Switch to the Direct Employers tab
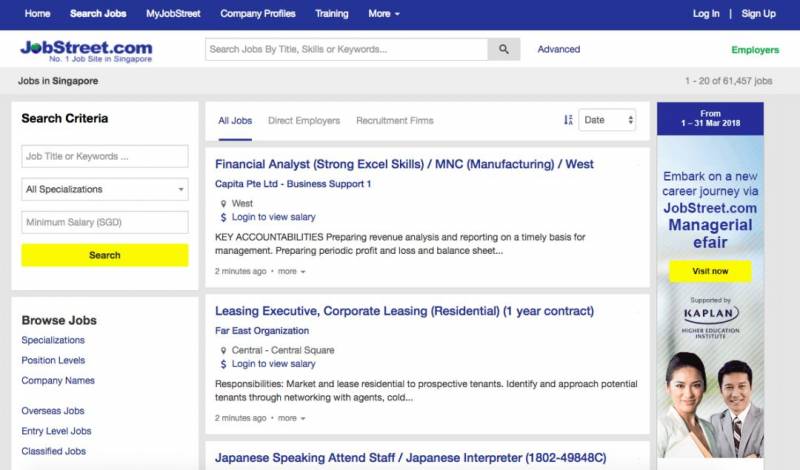 pyautogui.click(x=304, y=121)
